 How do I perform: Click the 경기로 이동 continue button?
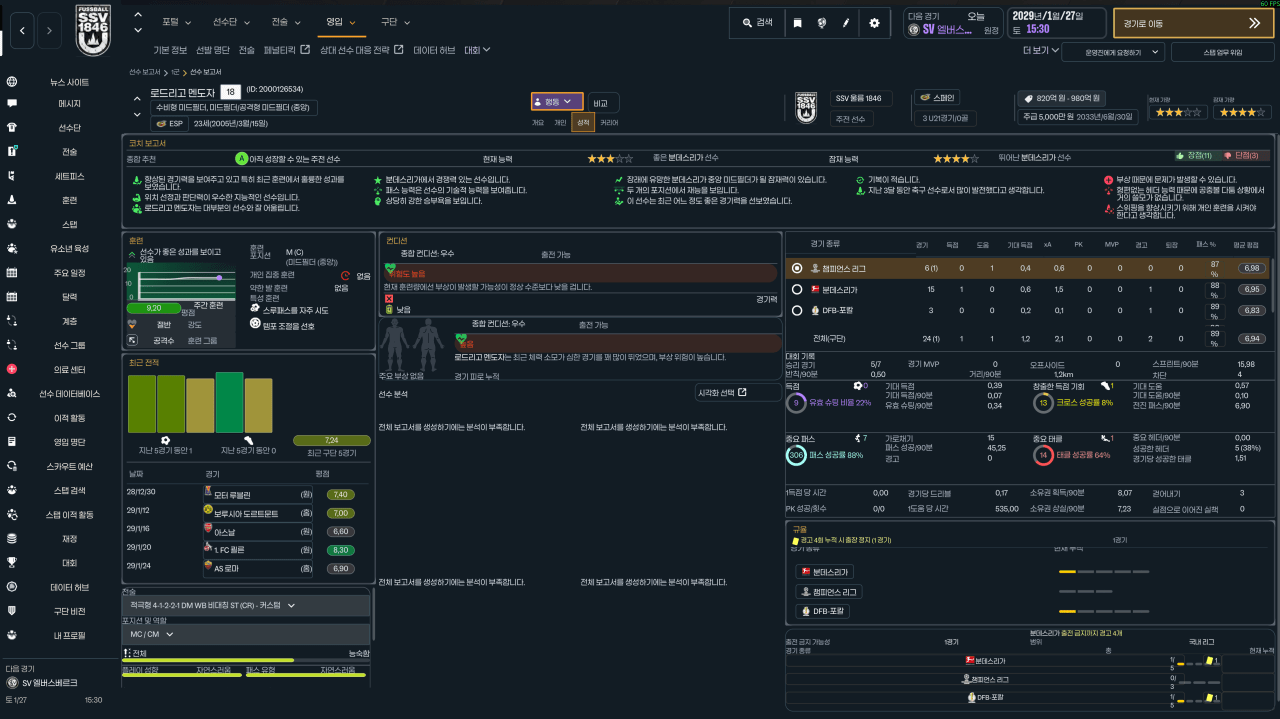click(x=1193, y=23)
